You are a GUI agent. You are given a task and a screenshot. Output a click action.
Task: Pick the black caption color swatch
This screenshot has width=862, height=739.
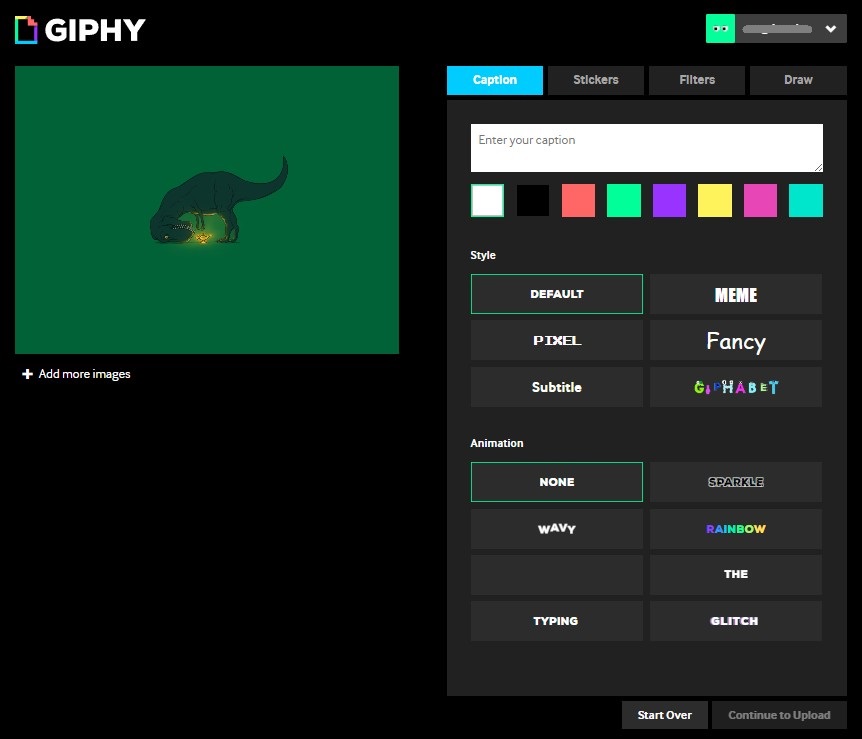[533, 201]
